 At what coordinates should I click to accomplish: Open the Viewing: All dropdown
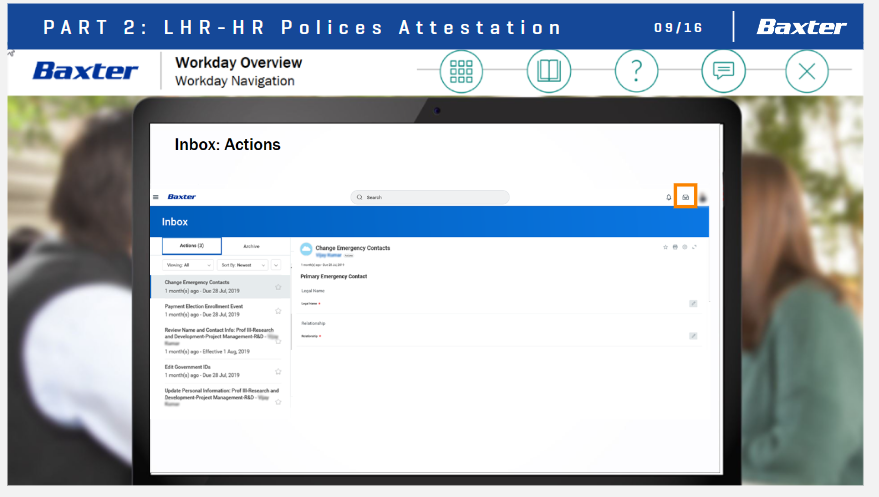(188, 265)
